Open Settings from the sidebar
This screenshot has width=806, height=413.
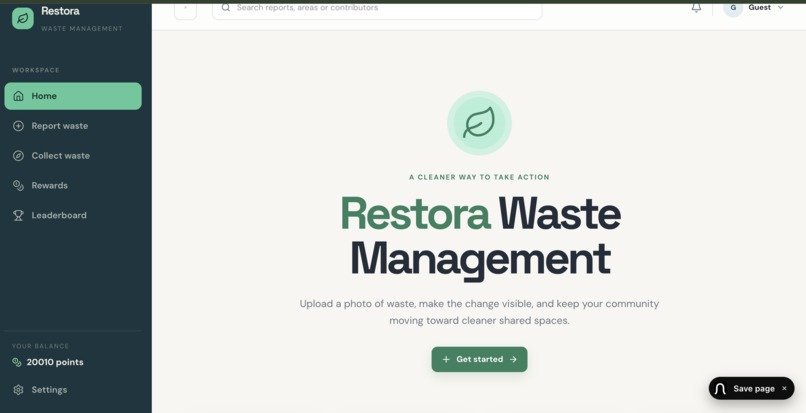tap(73, 390)
